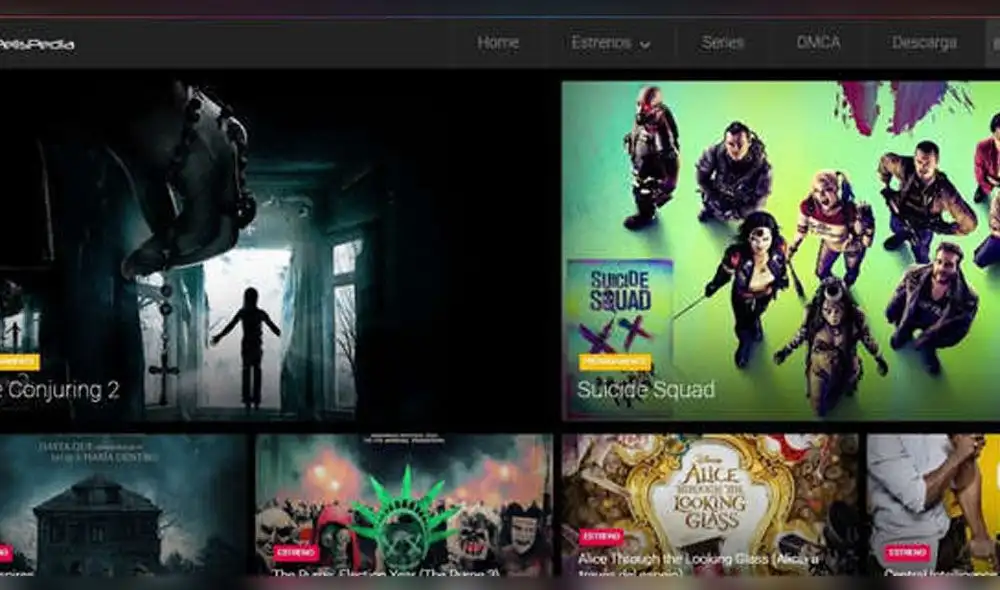Go to the Series section
The height and width of the screenshot is (590, 1000).
click(x=722, y=43)
